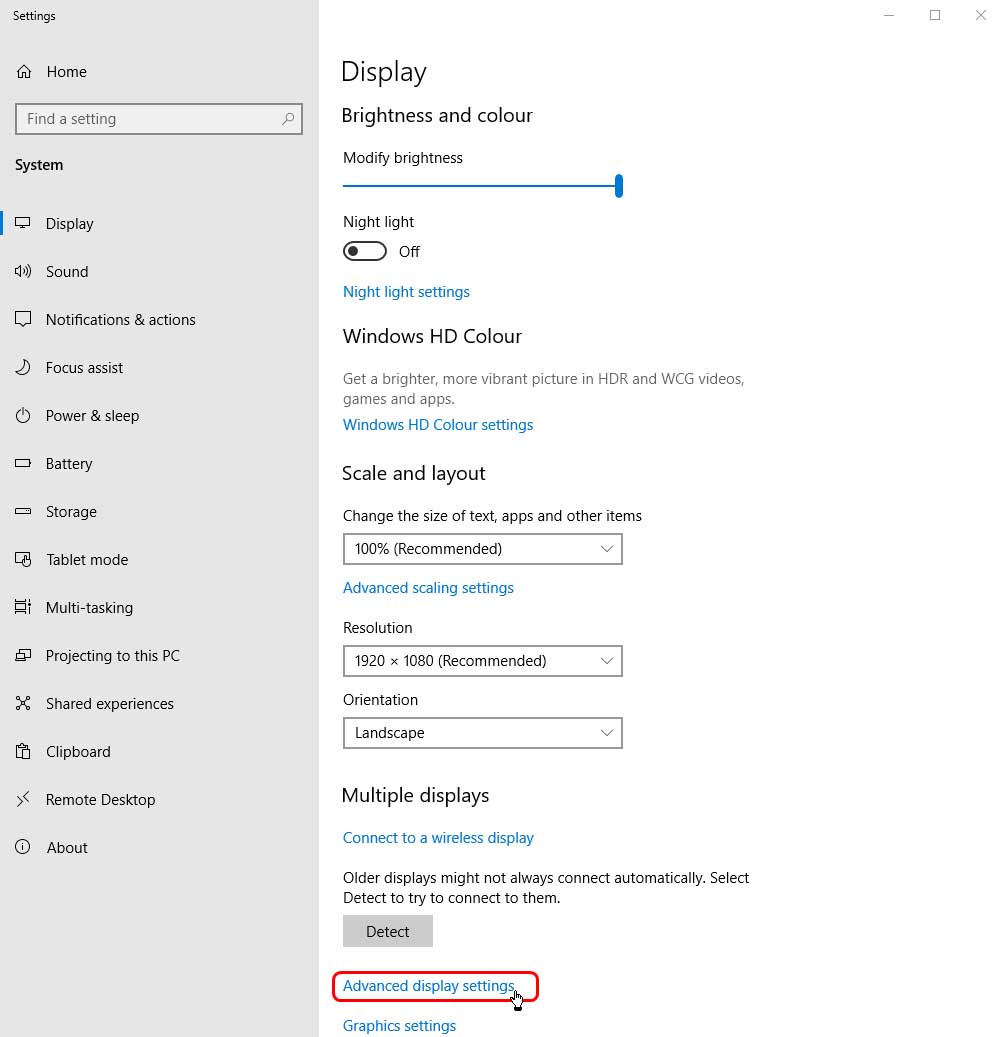
Task: Click the Storage sidebar icon
Action: click(69, 511)
